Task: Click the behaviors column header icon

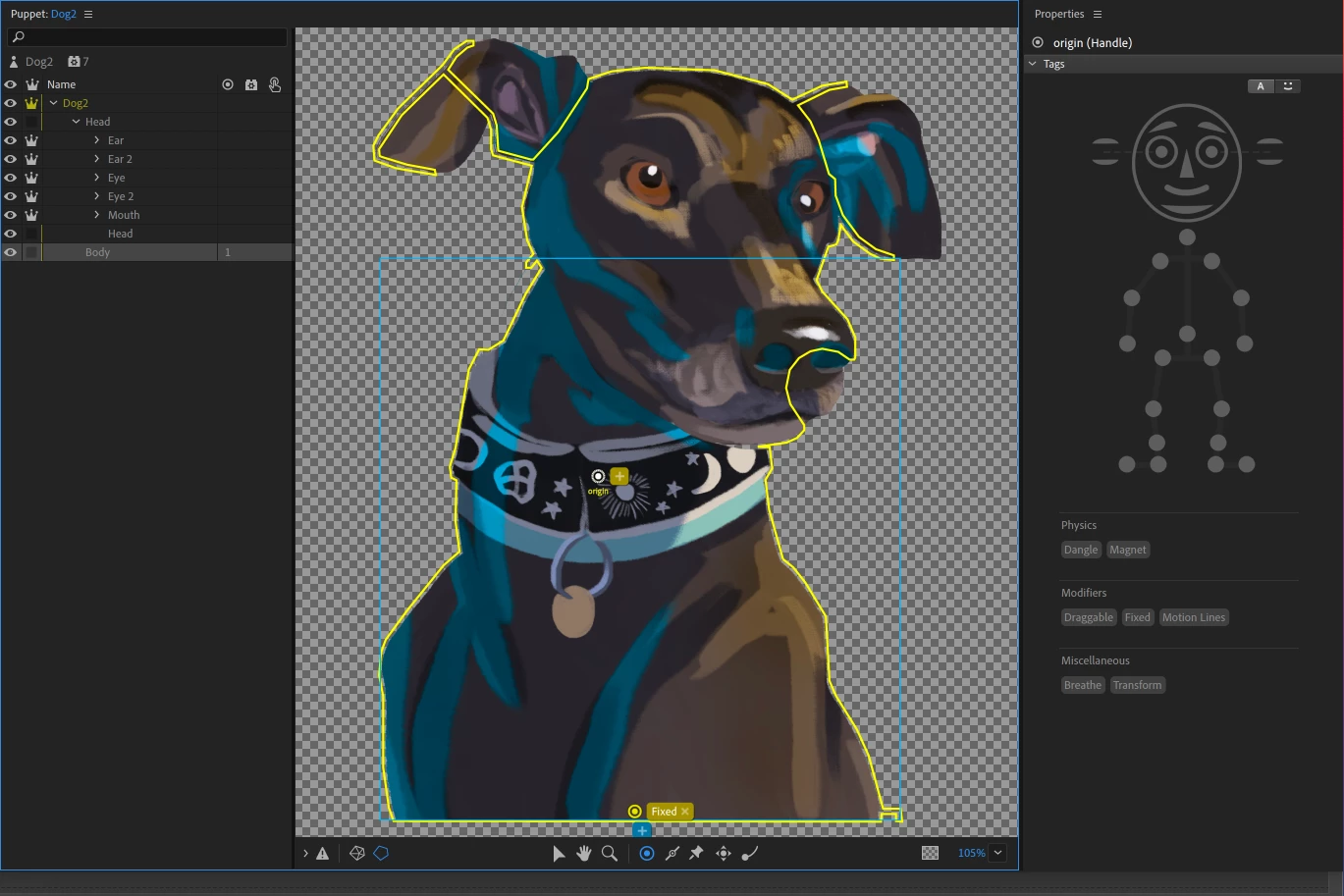Action: (x=251, y=84)
